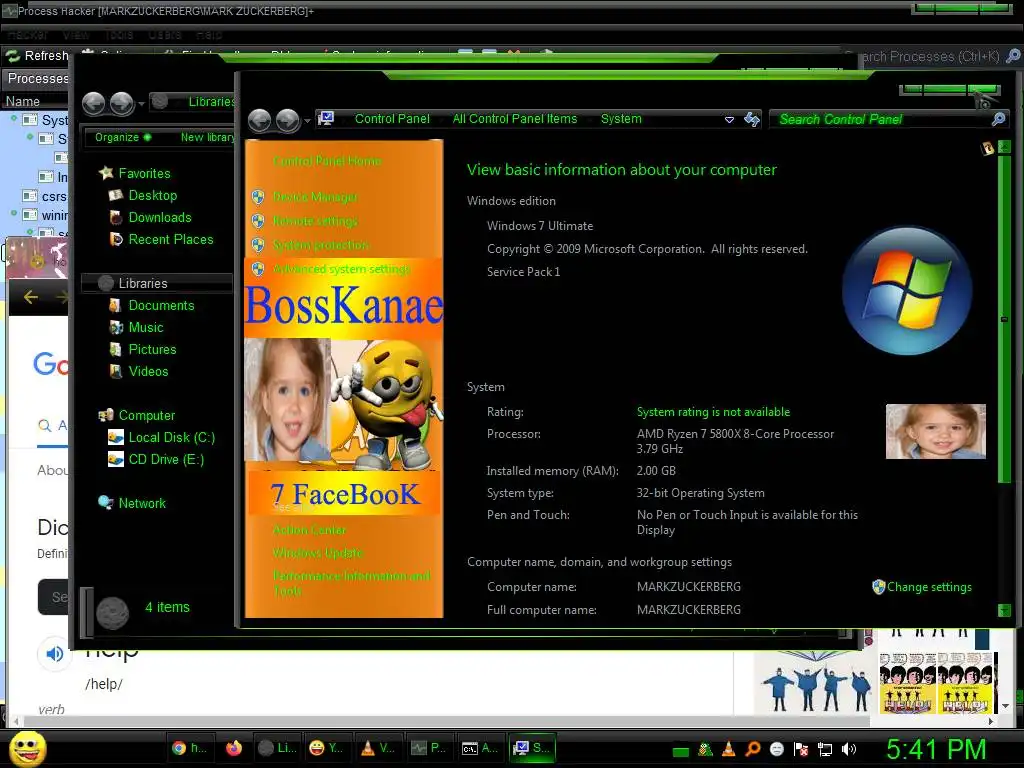
Task: Open Control Panel Home link
Action: click(327, 161)
